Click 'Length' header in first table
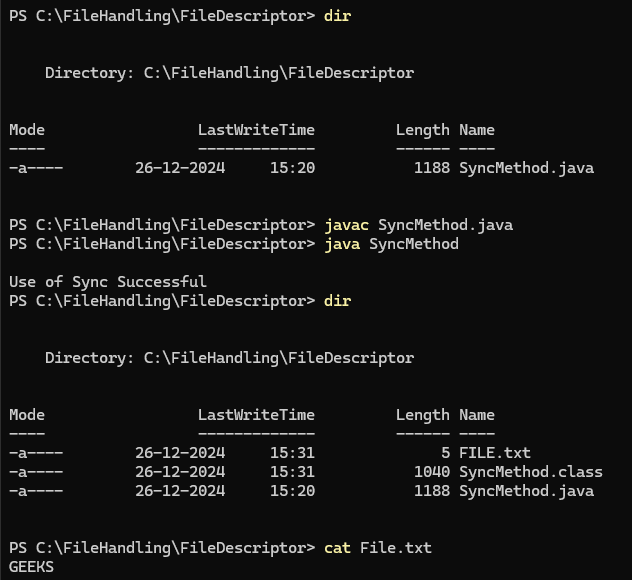Screen dimensions: 632x580 (422, 130)
